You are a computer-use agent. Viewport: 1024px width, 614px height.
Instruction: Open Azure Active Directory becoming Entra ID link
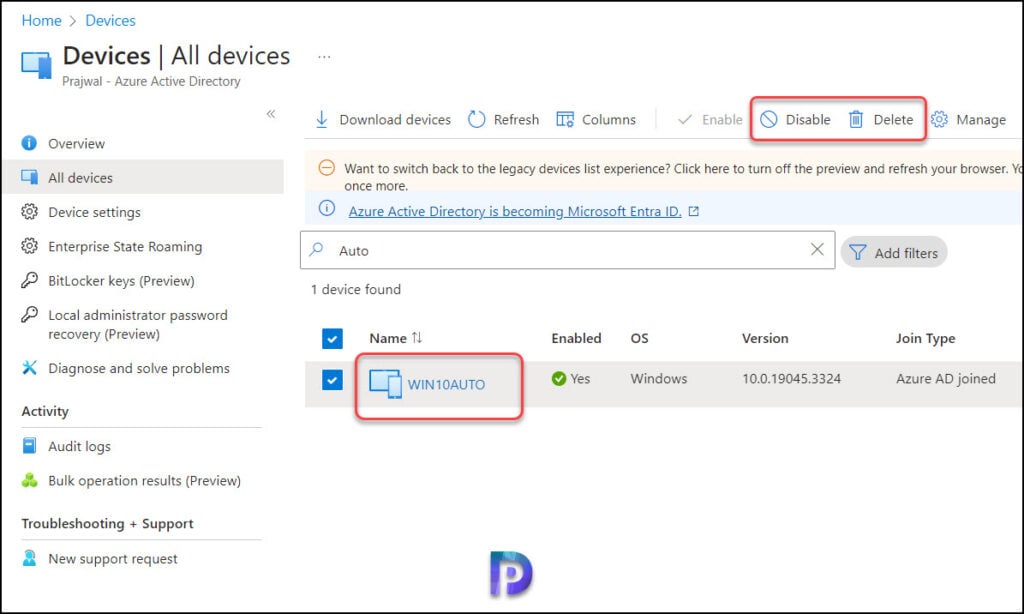coord(515,212)
